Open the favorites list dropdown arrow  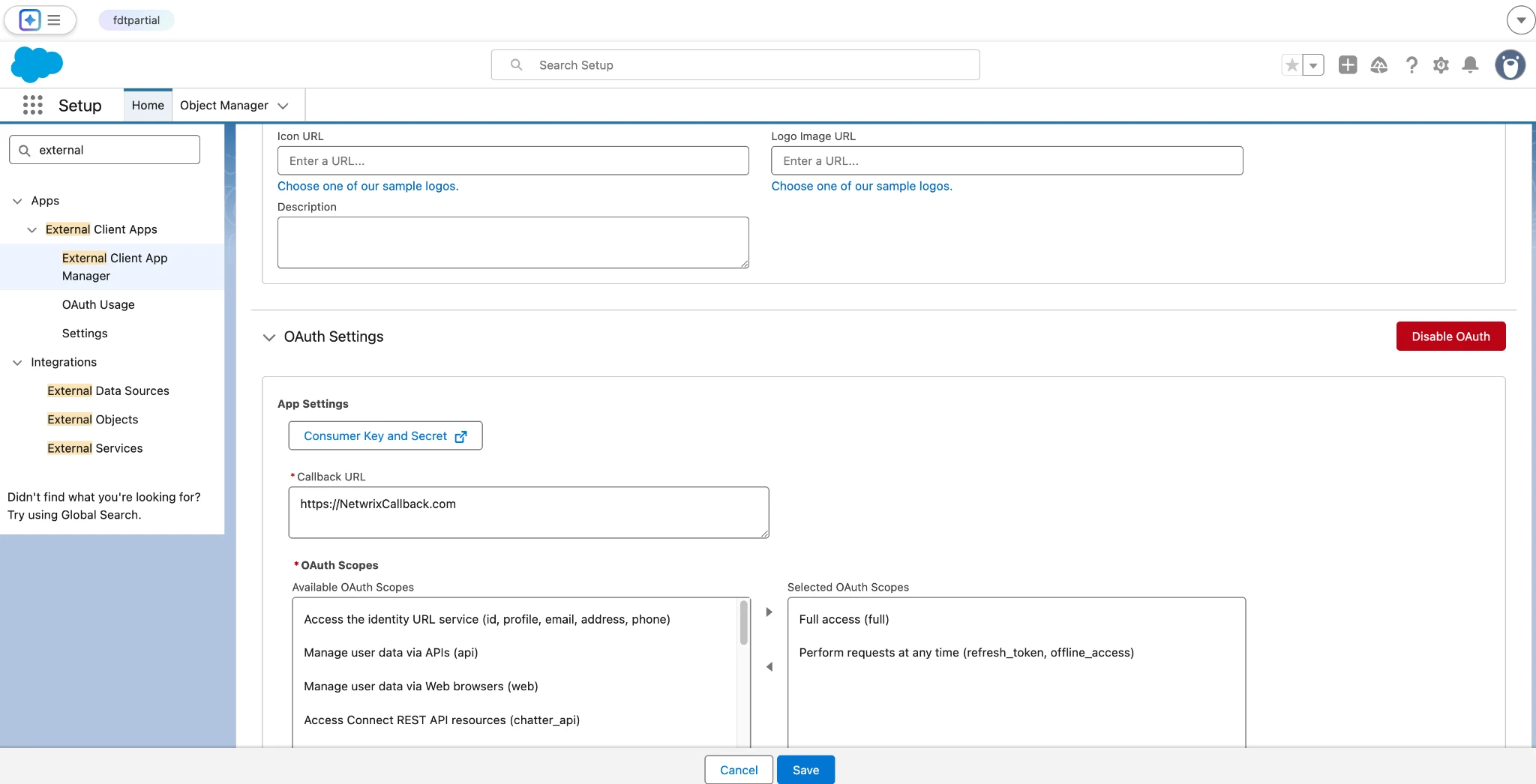click(x=1313, y=65)
